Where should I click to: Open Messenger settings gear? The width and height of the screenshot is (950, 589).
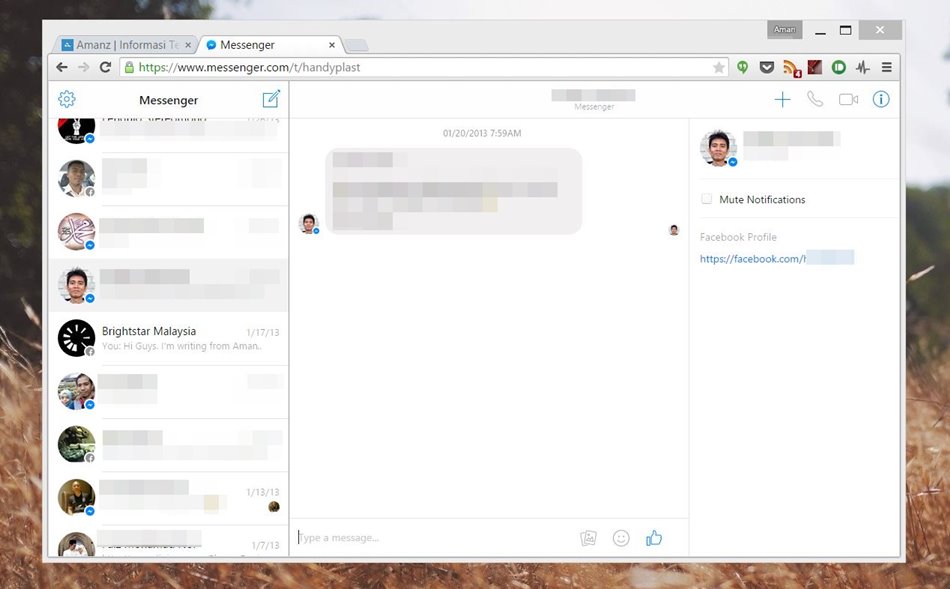(67, 99)
